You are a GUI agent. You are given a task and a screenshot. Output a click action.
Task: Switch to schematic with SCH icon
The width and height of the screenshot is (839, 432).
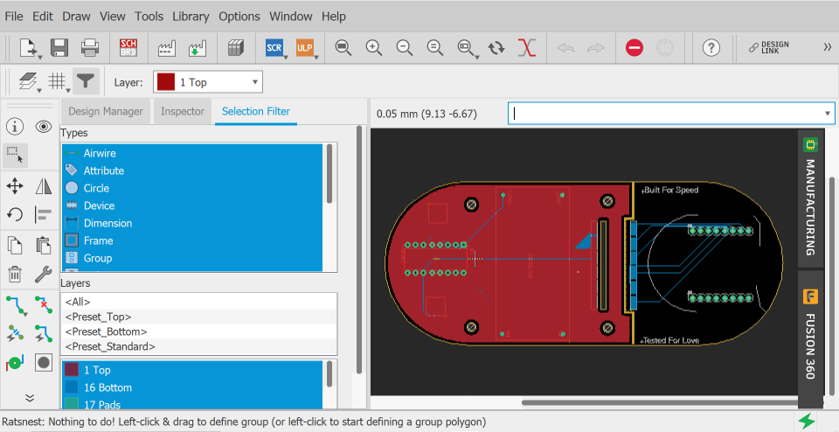[128, 47]
